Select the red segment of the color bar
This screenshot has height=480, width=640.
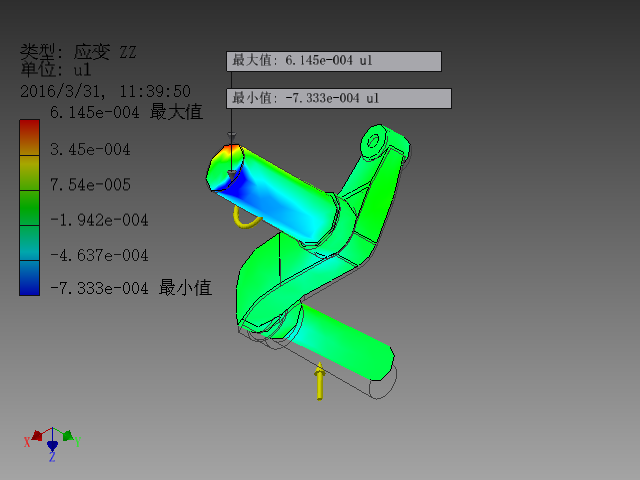[x=29, y=138]
